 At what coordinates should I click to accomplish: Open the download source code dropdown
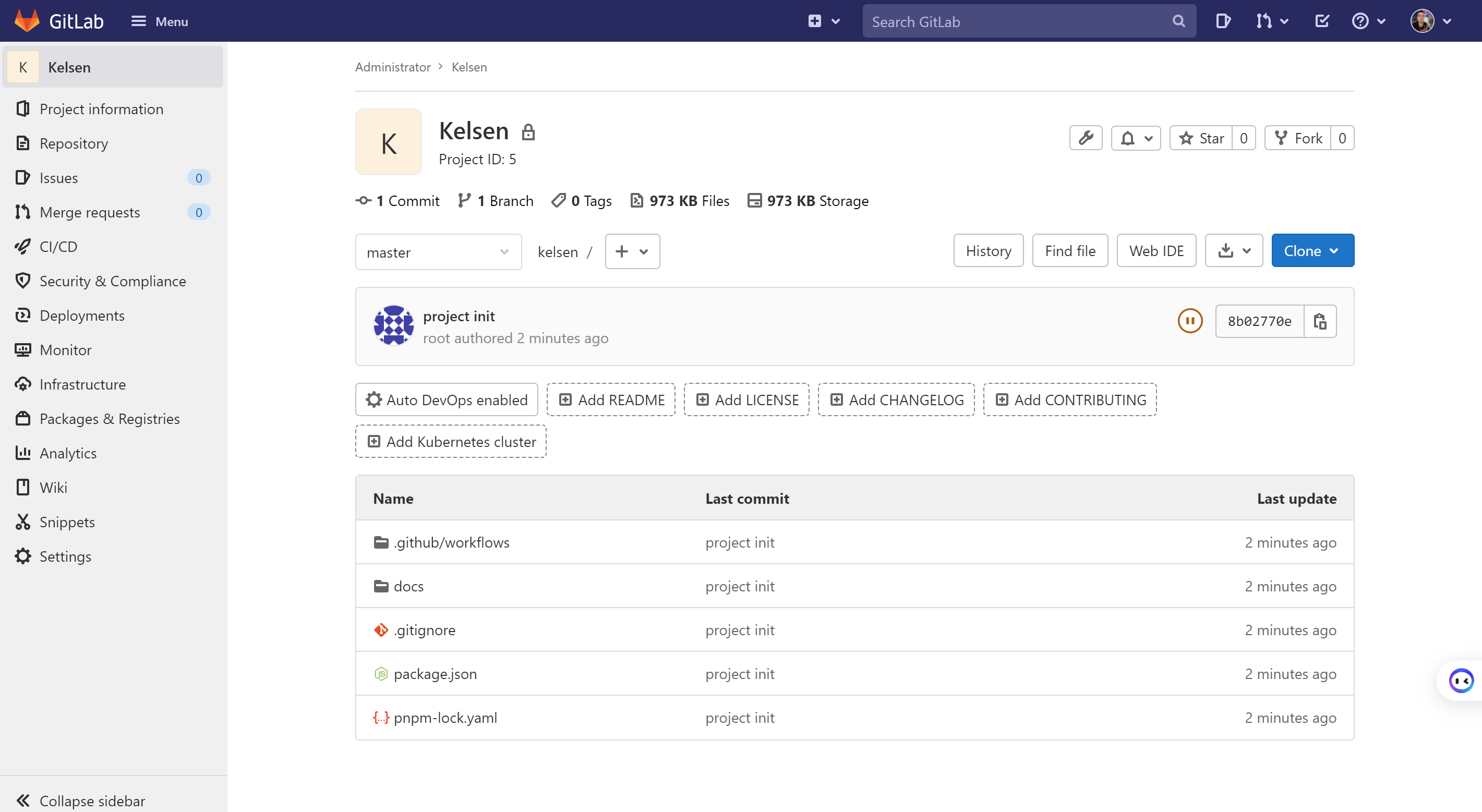1234,251
